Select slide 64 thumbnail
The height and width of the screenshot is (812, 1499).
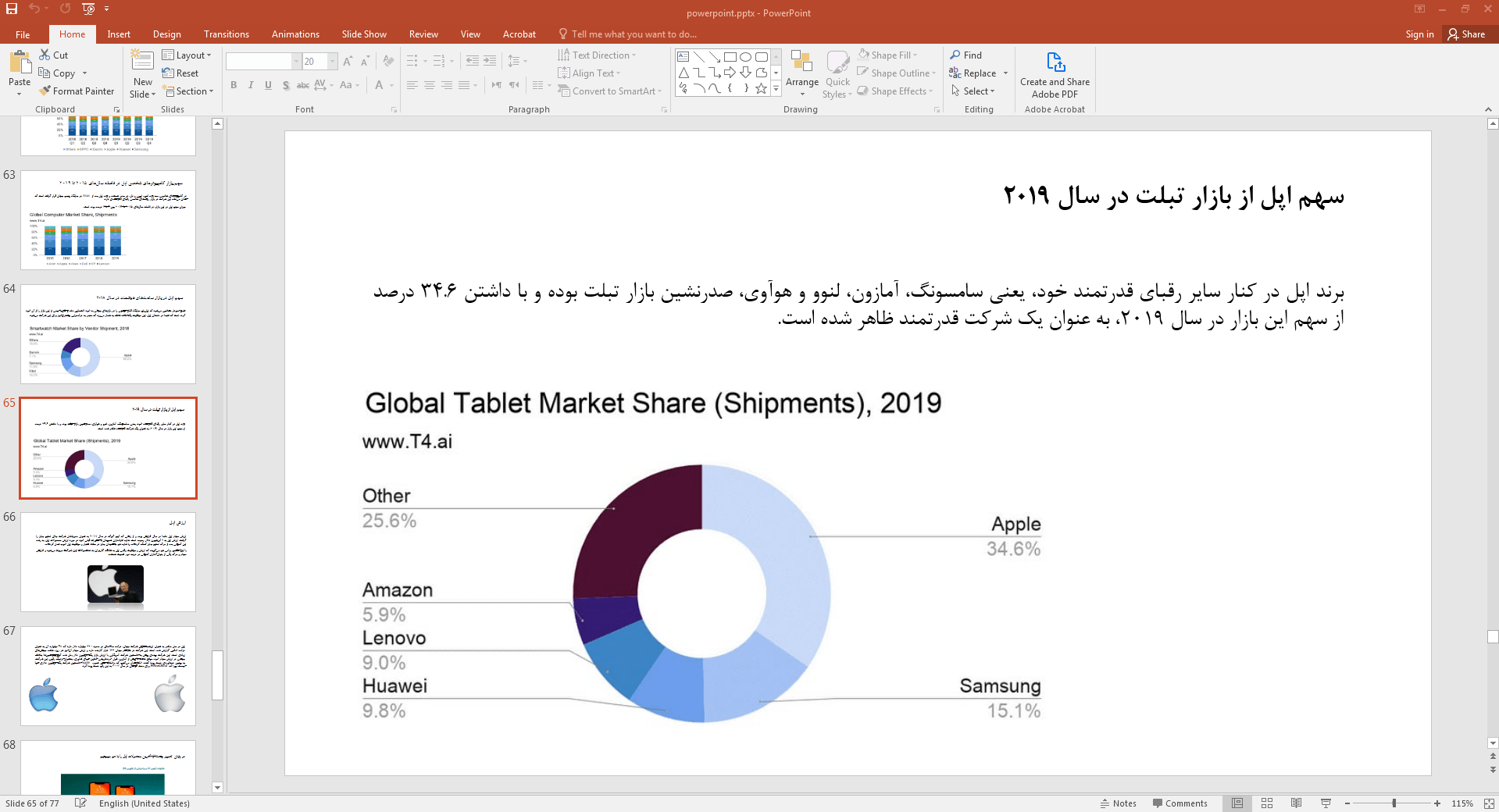coord(108,334)
